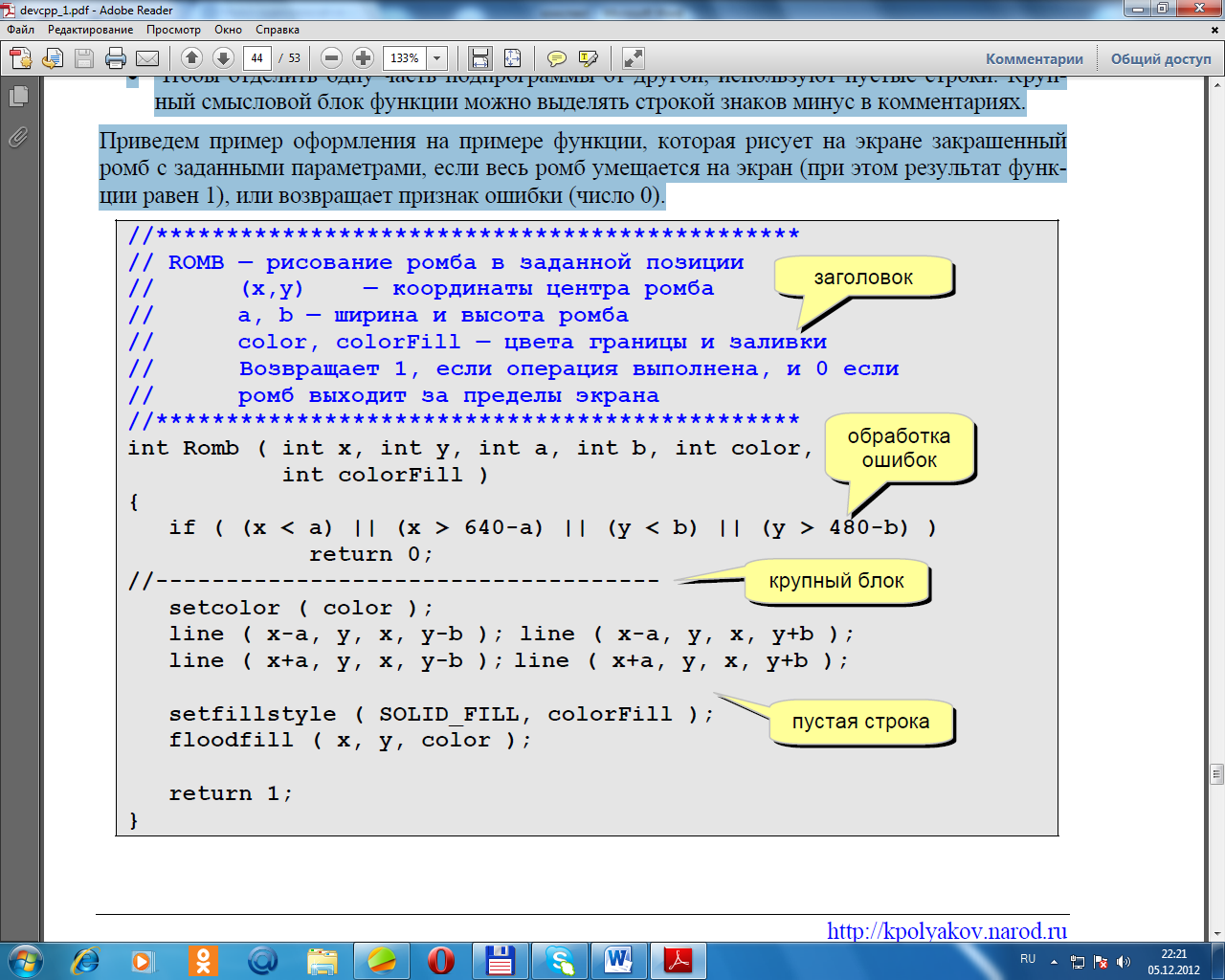The height and width of the screenshot is (980, 1225).
Task: Go to next page with down arrow
Action: click(x=223, y=58)
